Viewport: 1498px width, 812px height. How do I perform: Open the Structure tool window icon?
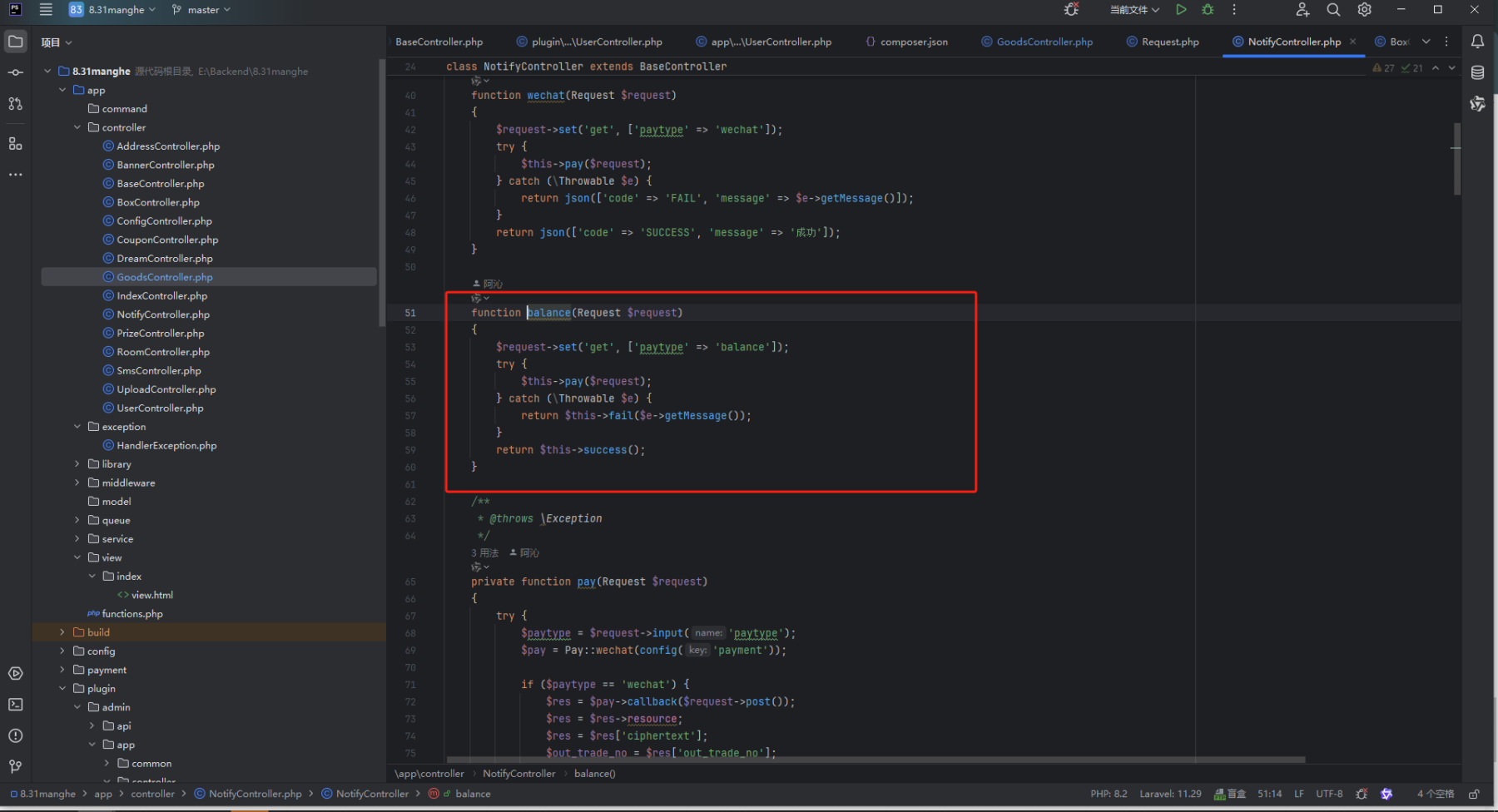[16, 144]
